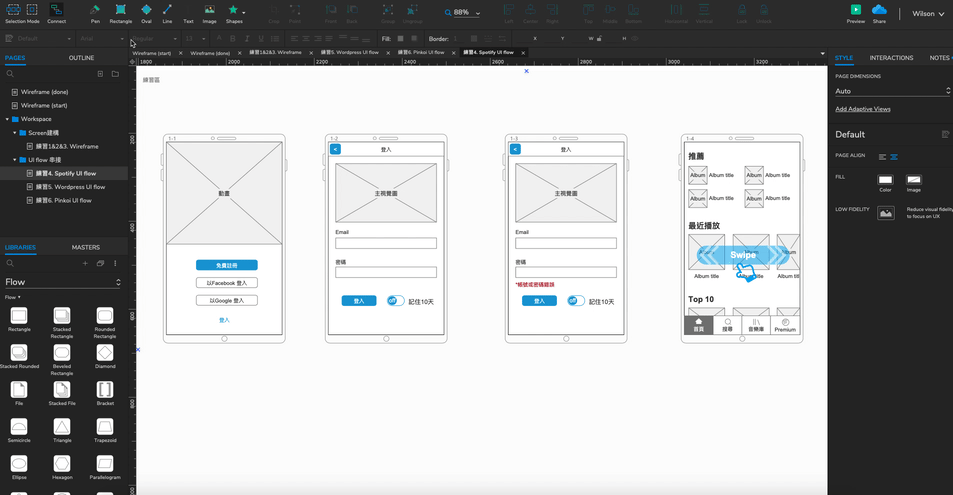Viewport: 953px width, 495px height.
Task: Choose intersected Selection Mode icon
Action: coord(13,10)
